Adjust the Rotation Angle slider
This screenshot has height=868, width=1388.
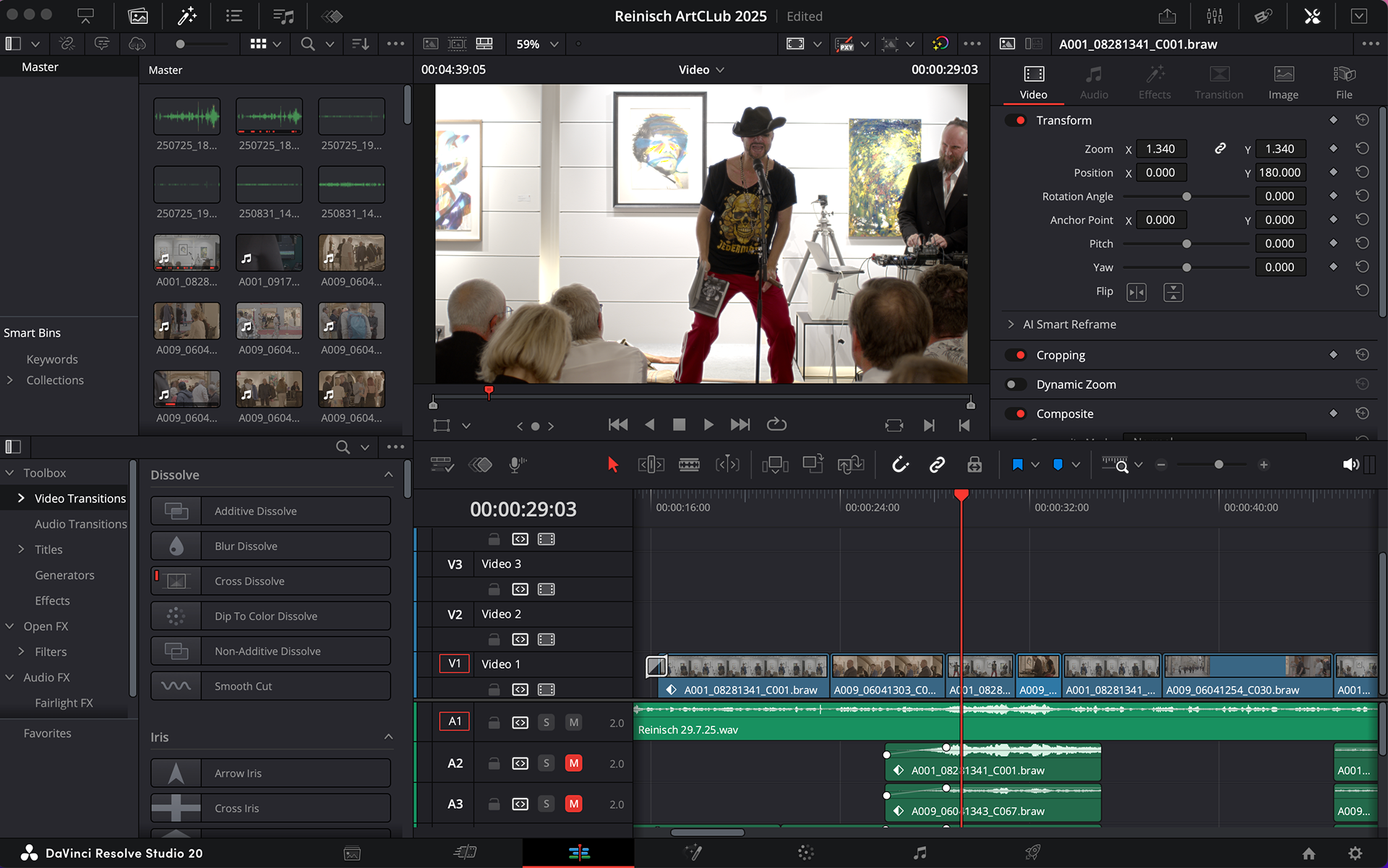click(1186, 197)
